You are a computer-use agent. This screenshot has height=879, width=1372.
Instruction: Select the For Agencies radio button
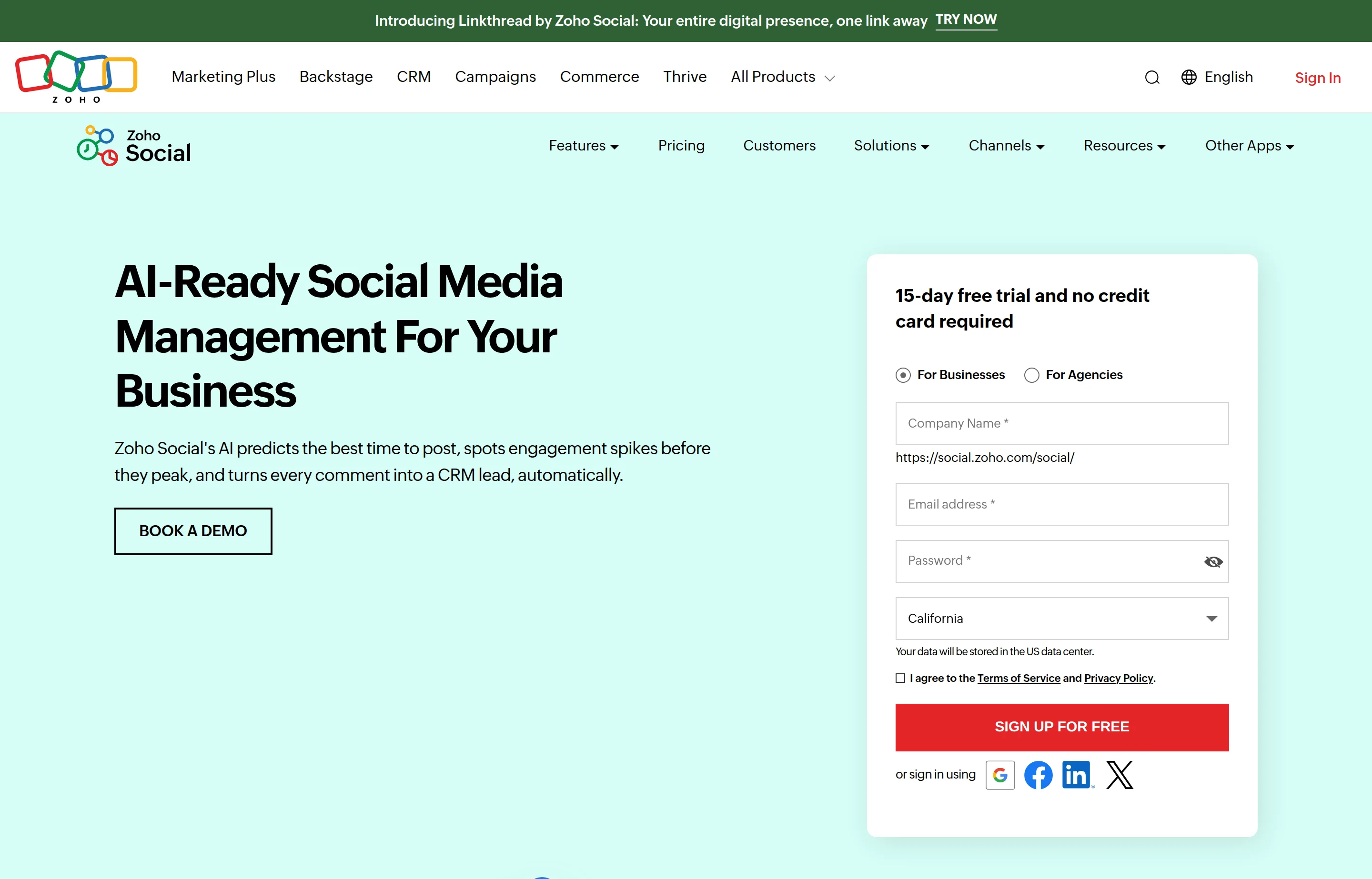(x=1031, y=375)
